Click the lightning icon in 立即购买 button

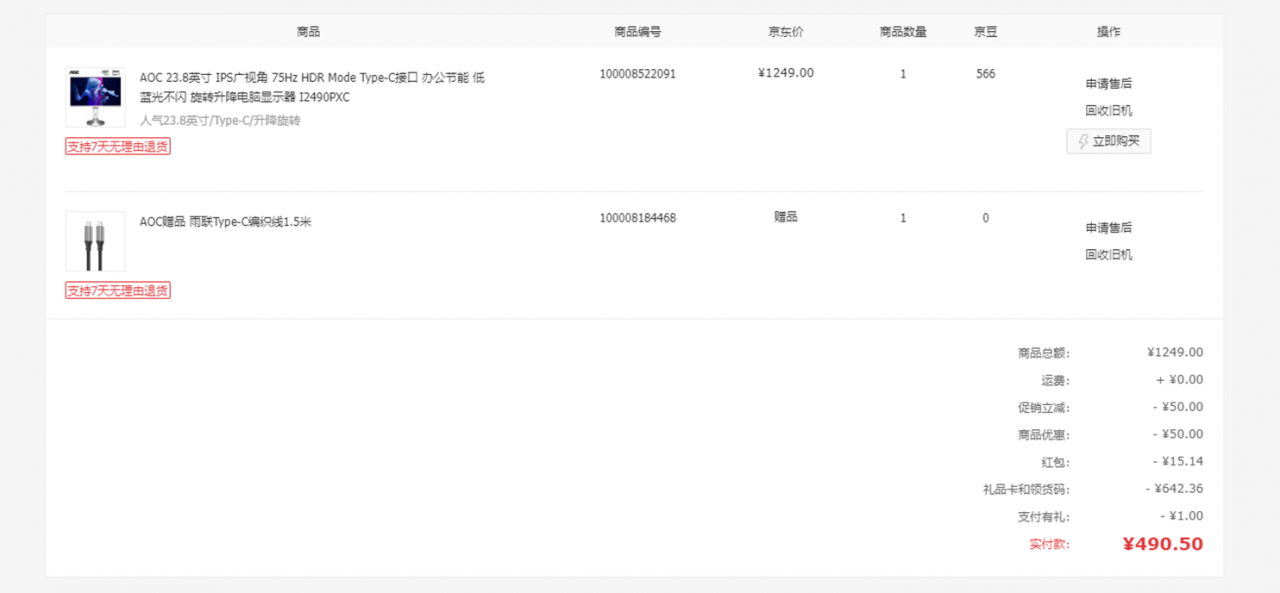[x=1082, y=142]
